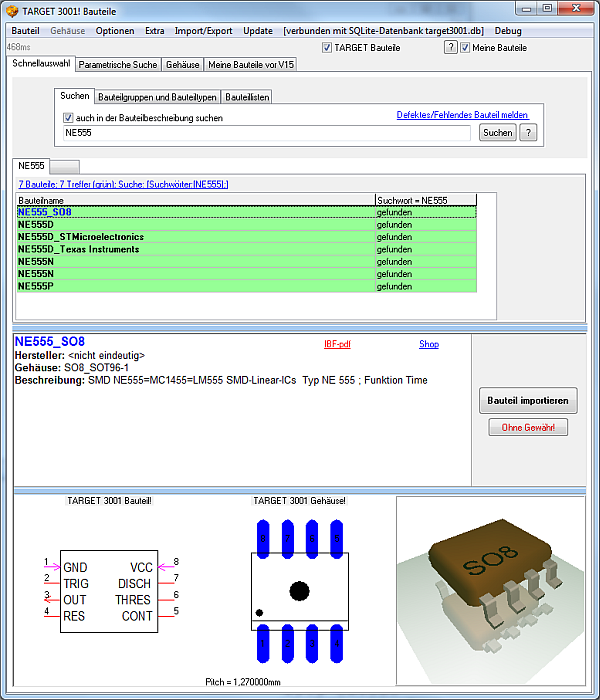Switch to Parametrische Suche tab
This screenshot has width=600, height=700.
[118, 65]
